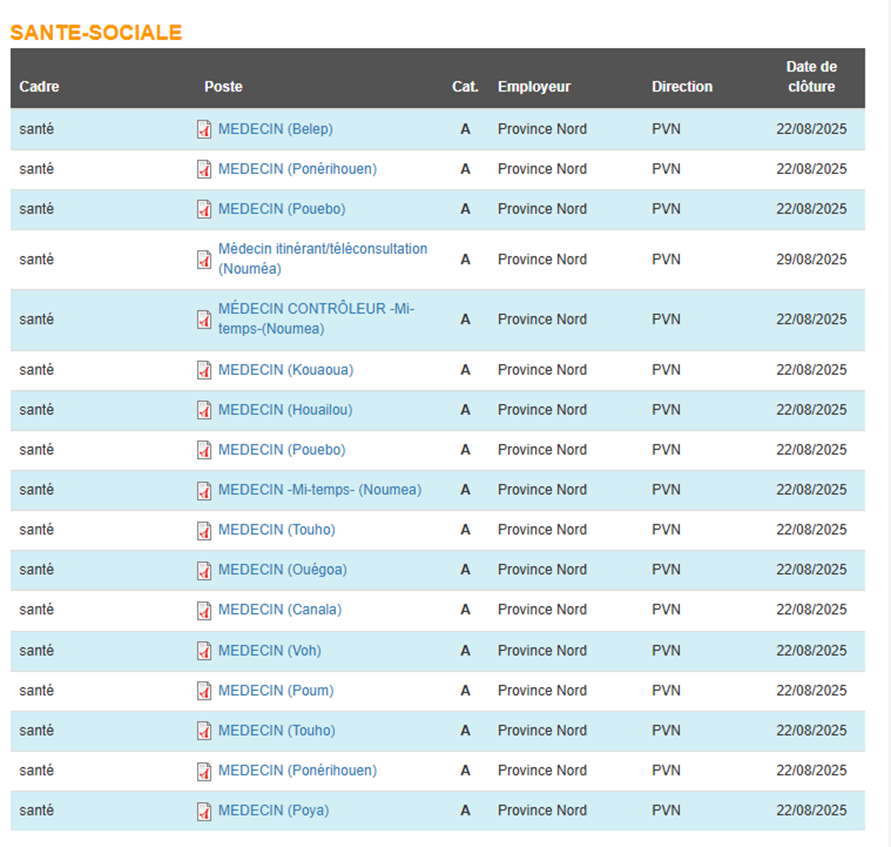This screenshot has height=847, width=891.
Task: Open the PDF icon for MEDECIN (Kouaoua)
Action: (x=204, y=370)
